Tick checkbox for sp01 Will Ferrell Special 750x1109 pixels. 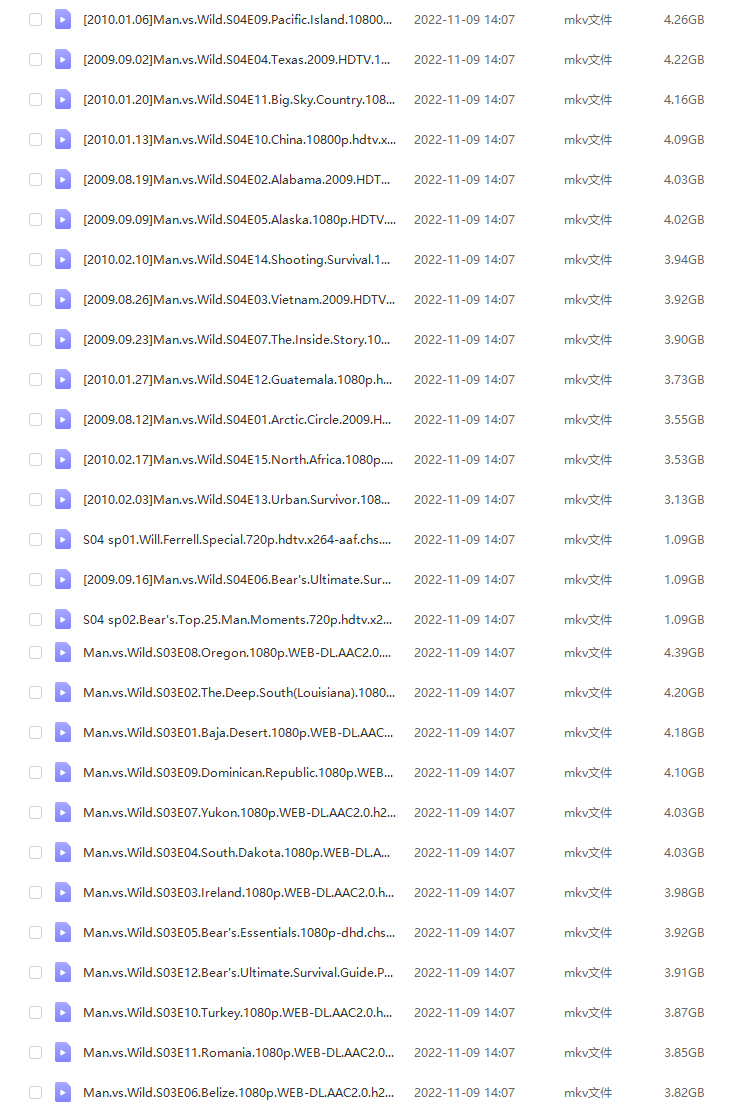click(x=35, y=539)
